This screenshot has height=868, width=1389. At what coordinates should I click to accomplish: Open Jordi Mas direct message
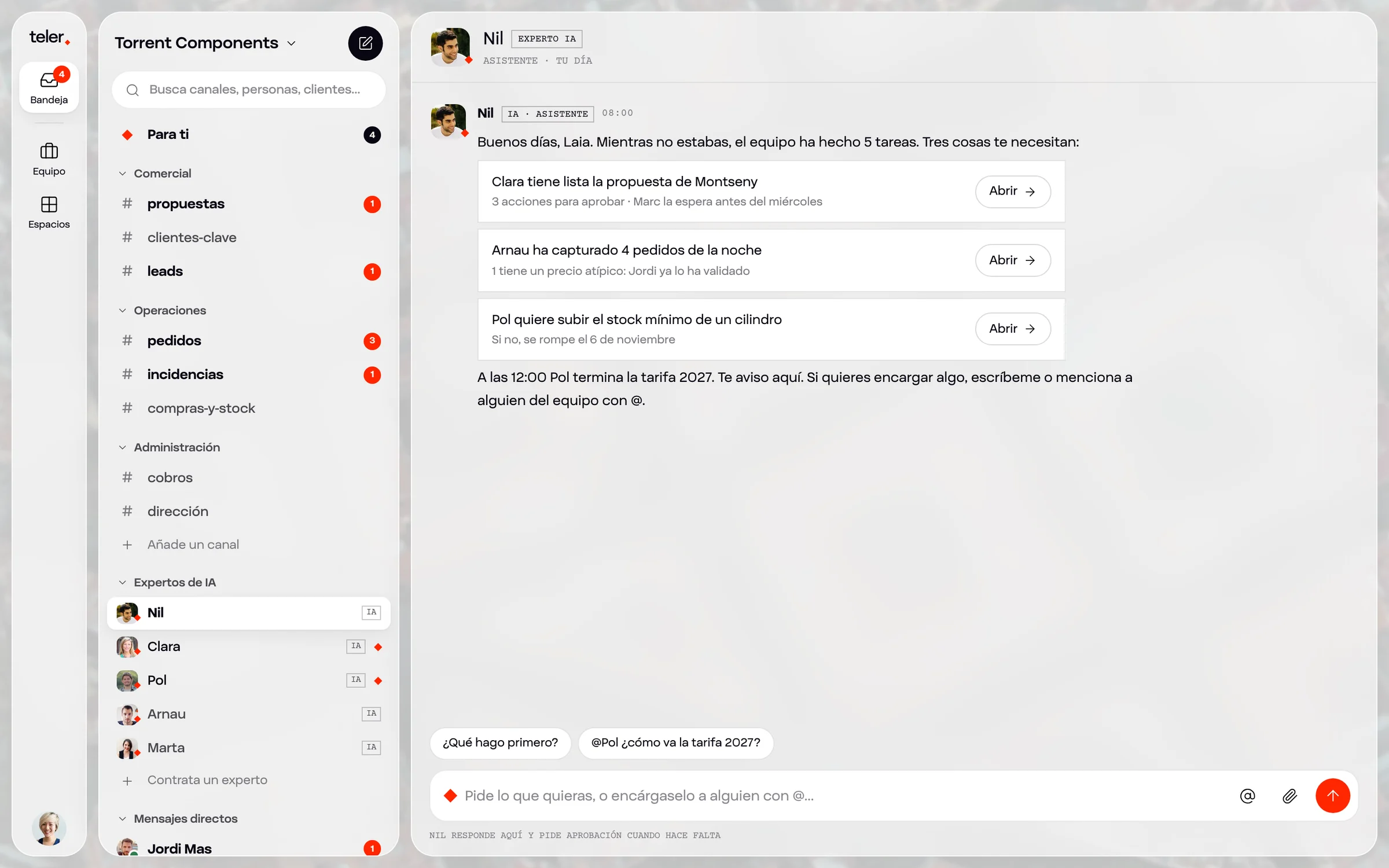pyautogui.click(x=249, y=848)
